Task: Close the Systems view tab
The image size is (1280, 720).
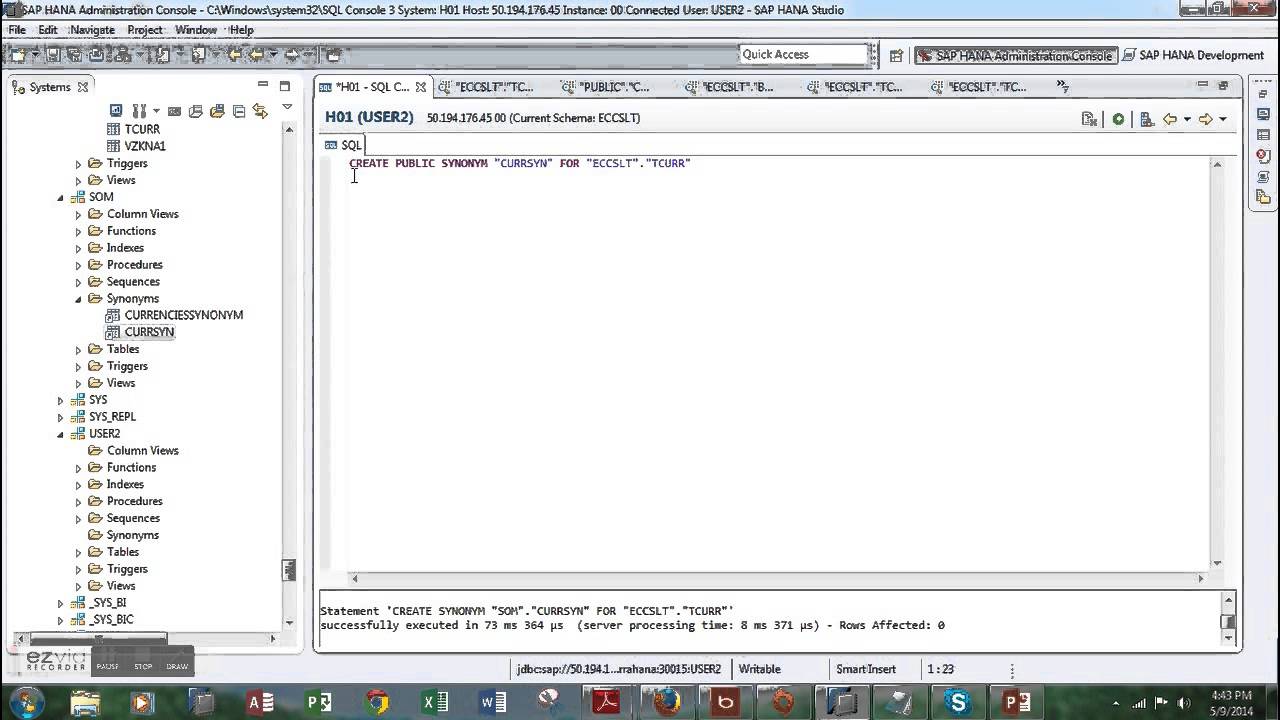Action: 83,87
